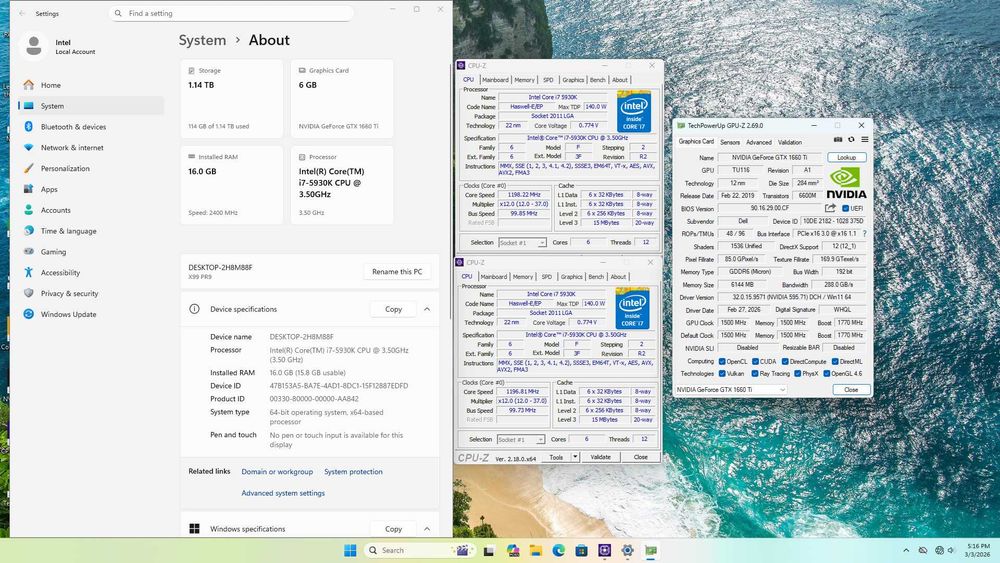Image resolution: width=1000 pixels, height=563 pixels.
Task: Open the Bench tab in the back CPU-Z window
Action: [598, 80]
